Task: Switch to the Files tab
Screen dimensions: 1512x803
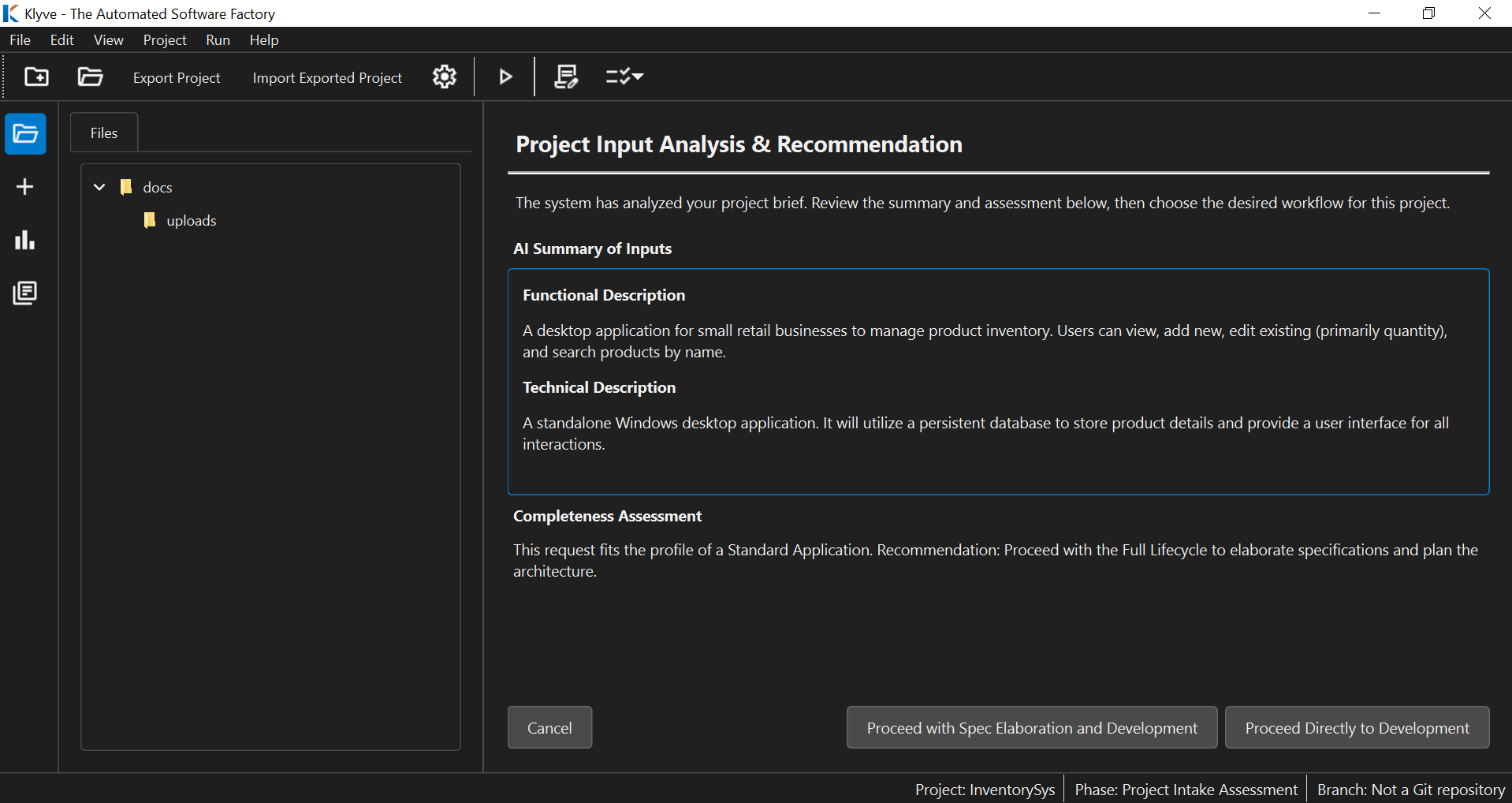Action: click(104, 133)
